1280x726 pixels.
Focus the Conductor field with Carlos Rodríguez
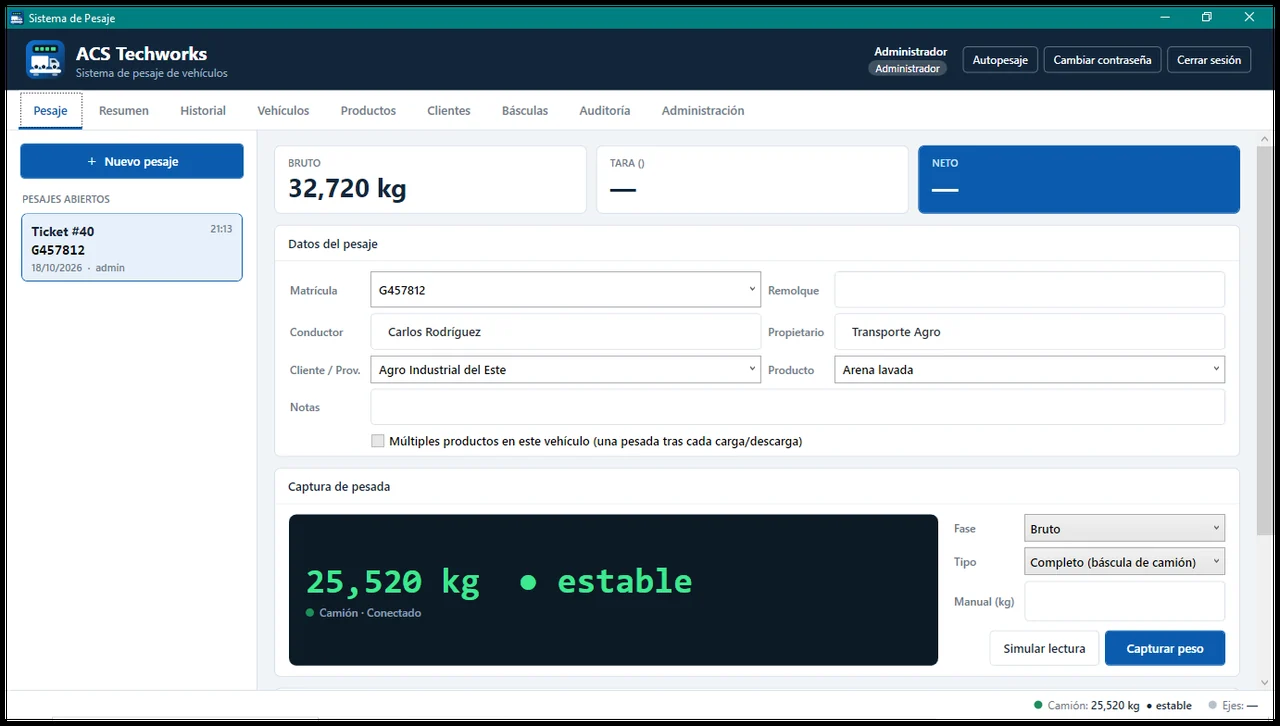[565, 332]
